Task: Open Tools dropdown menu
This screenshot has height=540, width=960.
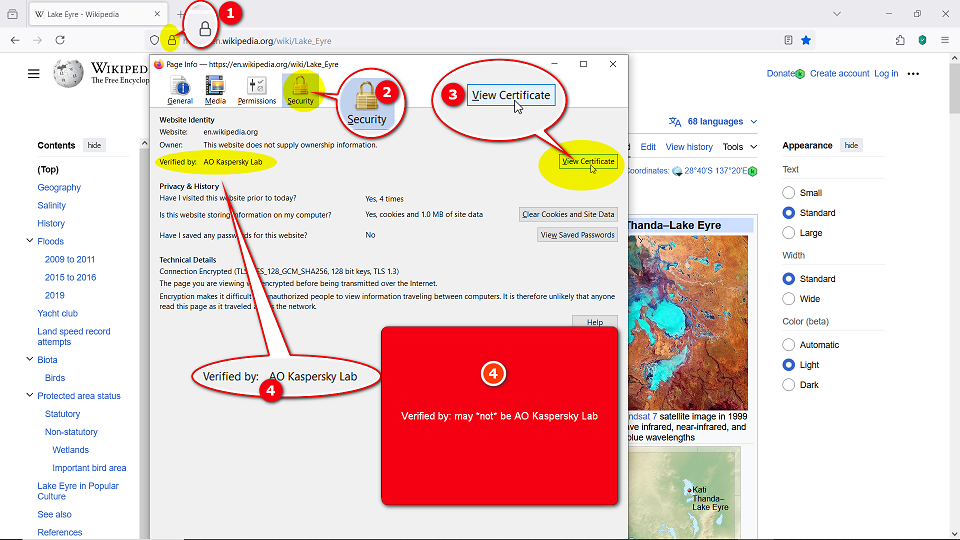Action: [740, 147]
